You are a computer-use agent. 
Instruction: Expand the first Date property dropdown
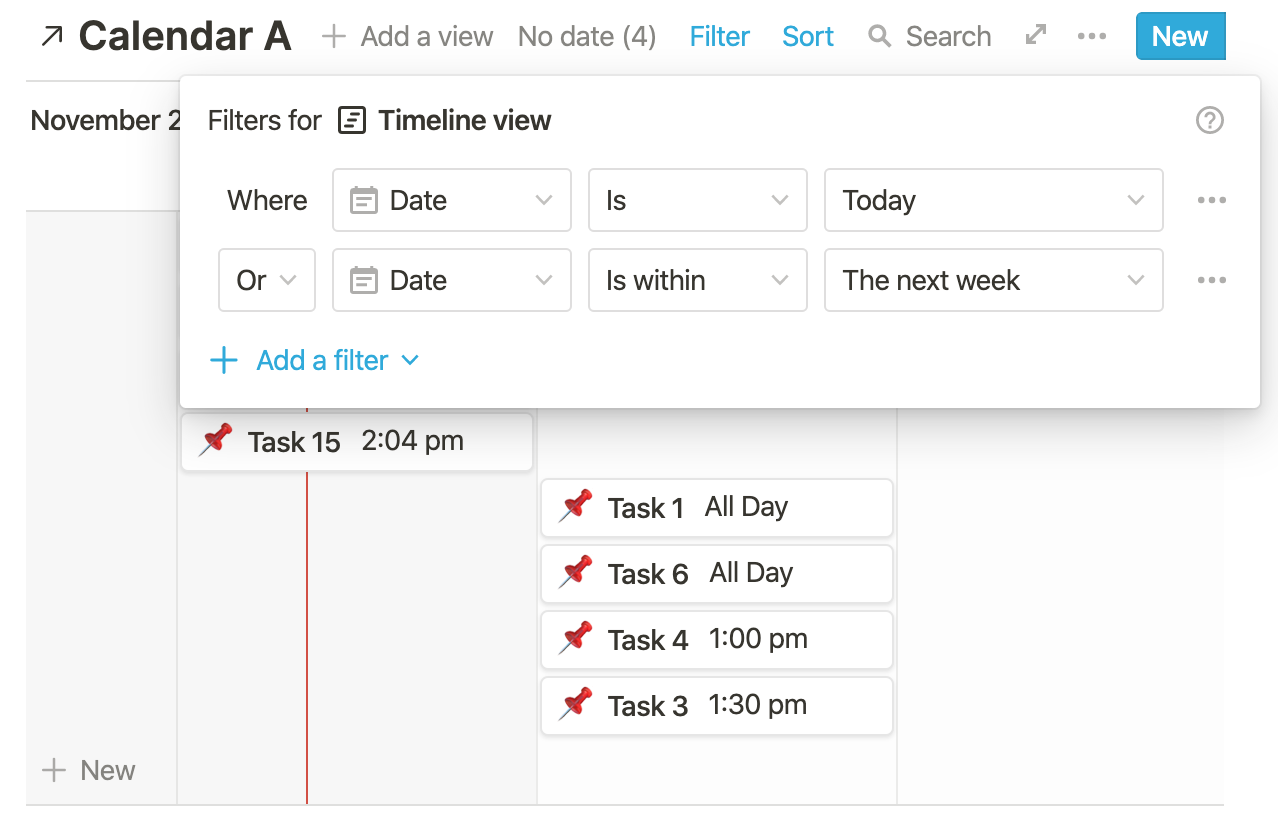tap(451, 200)
